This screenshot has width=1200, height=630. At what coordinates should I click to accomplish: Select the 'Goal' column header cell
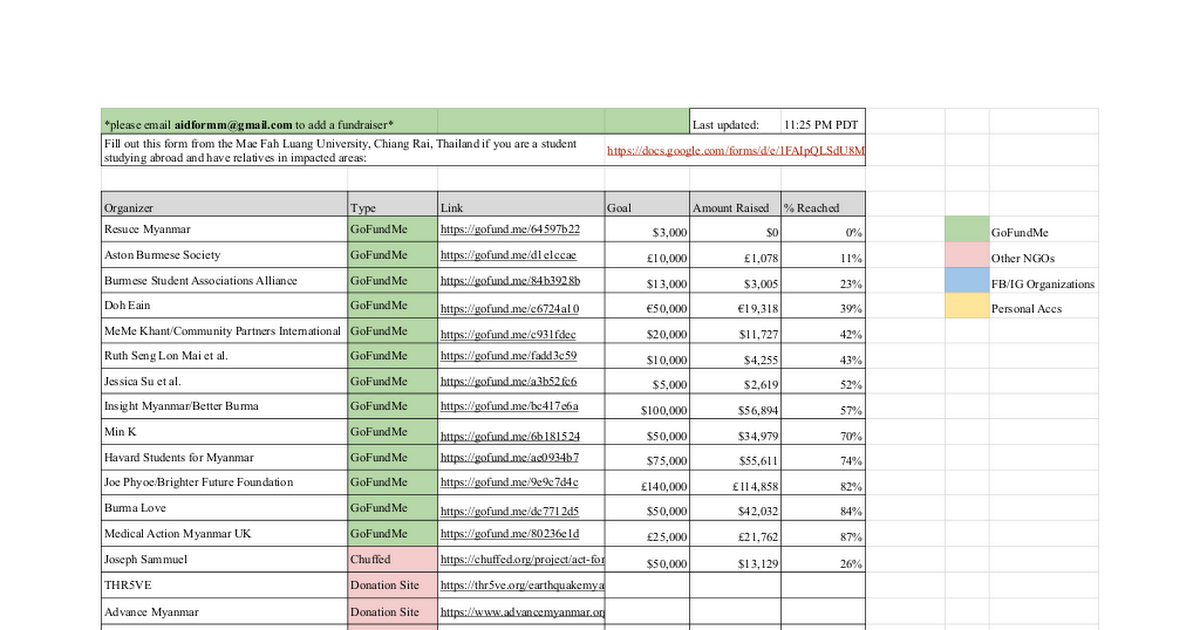click(x=647, y=205)
